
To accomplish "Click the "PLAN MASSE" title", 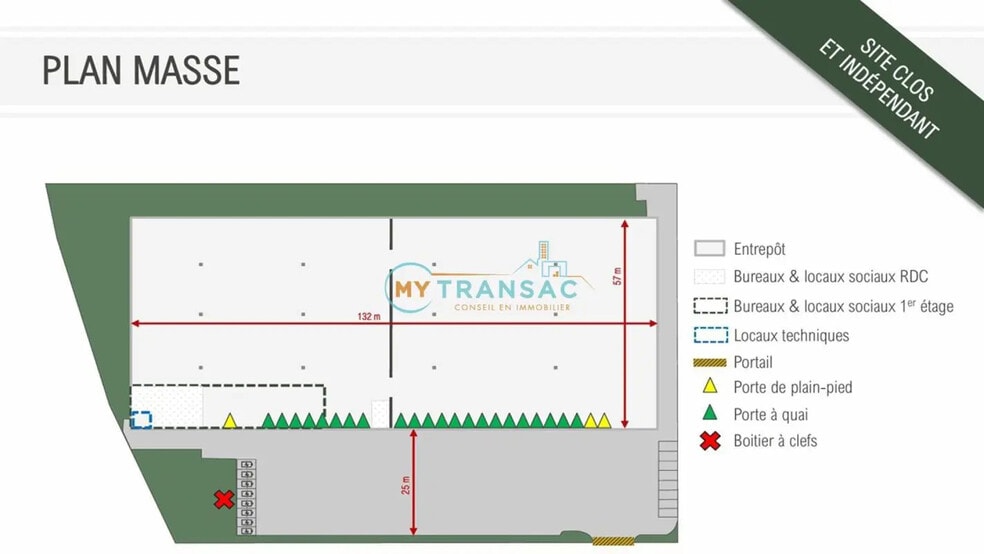I will [141, 71].
